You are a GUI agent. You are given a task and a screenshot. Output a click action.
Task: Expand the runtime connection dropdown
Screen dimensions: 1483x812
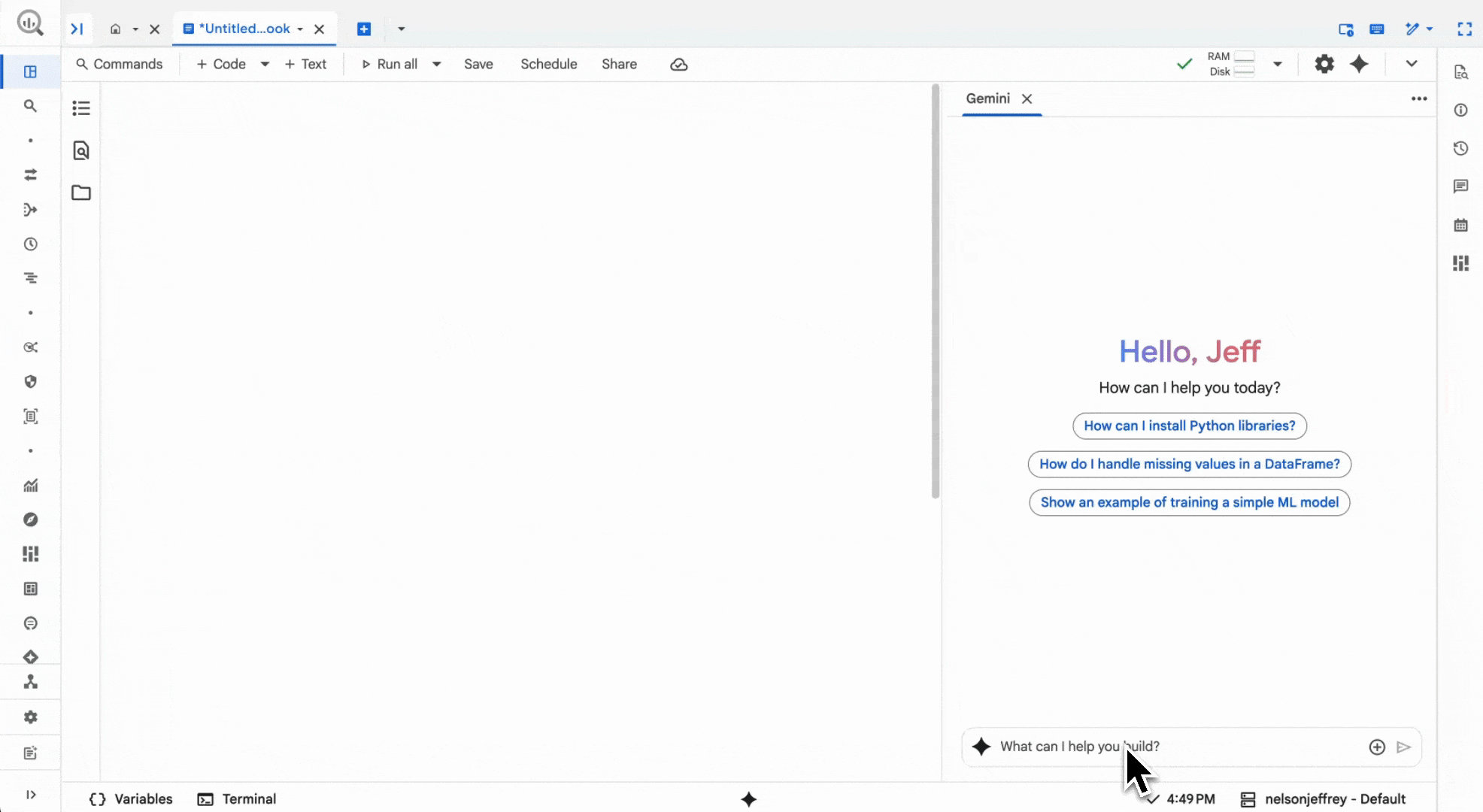pos(1277,65)
